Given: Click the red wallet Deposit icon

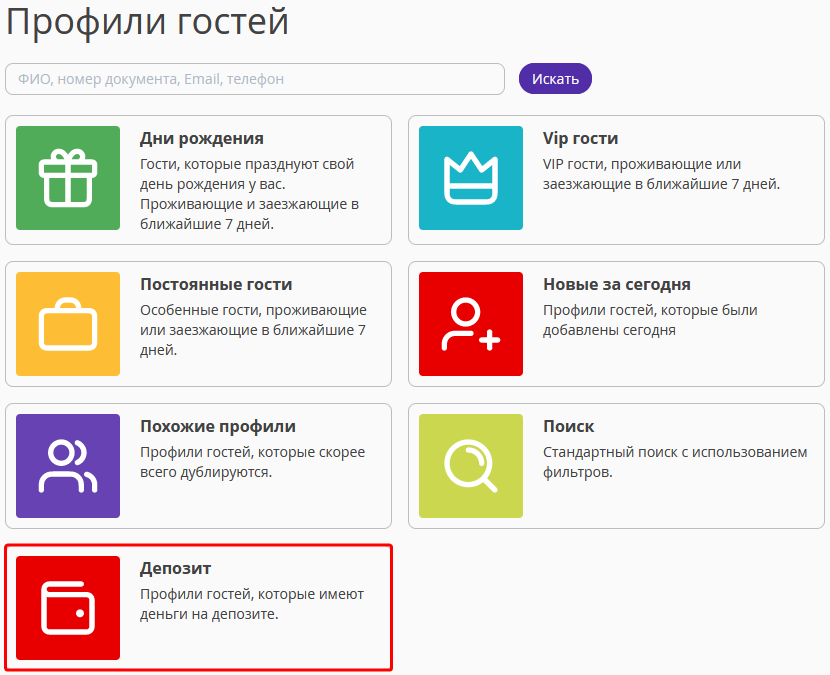Looking at the screenshot, I should pyautogui.click(x=68, y=608).
